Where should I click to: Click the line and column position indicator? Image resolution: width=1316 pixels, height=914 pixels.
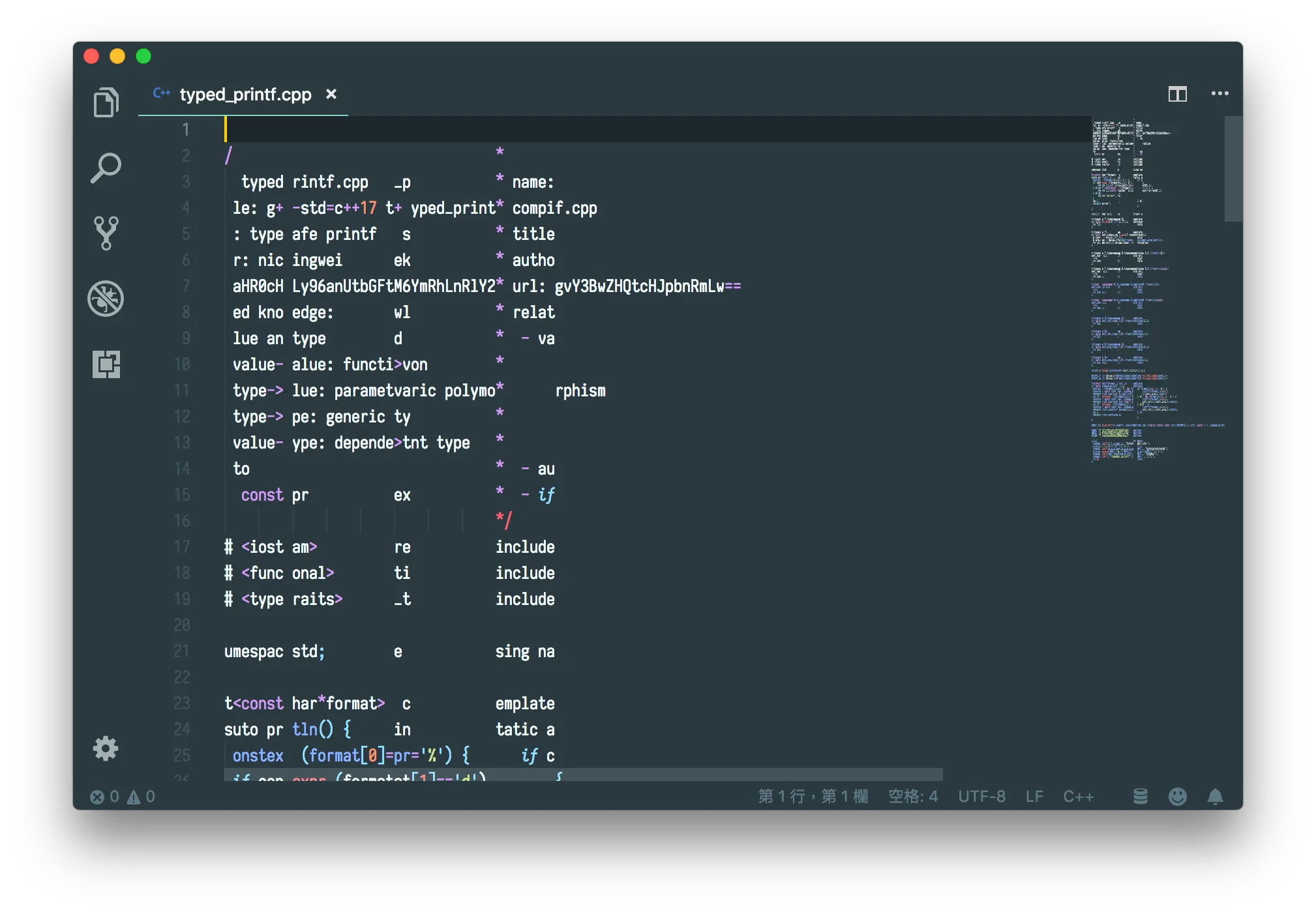[813, 797]
